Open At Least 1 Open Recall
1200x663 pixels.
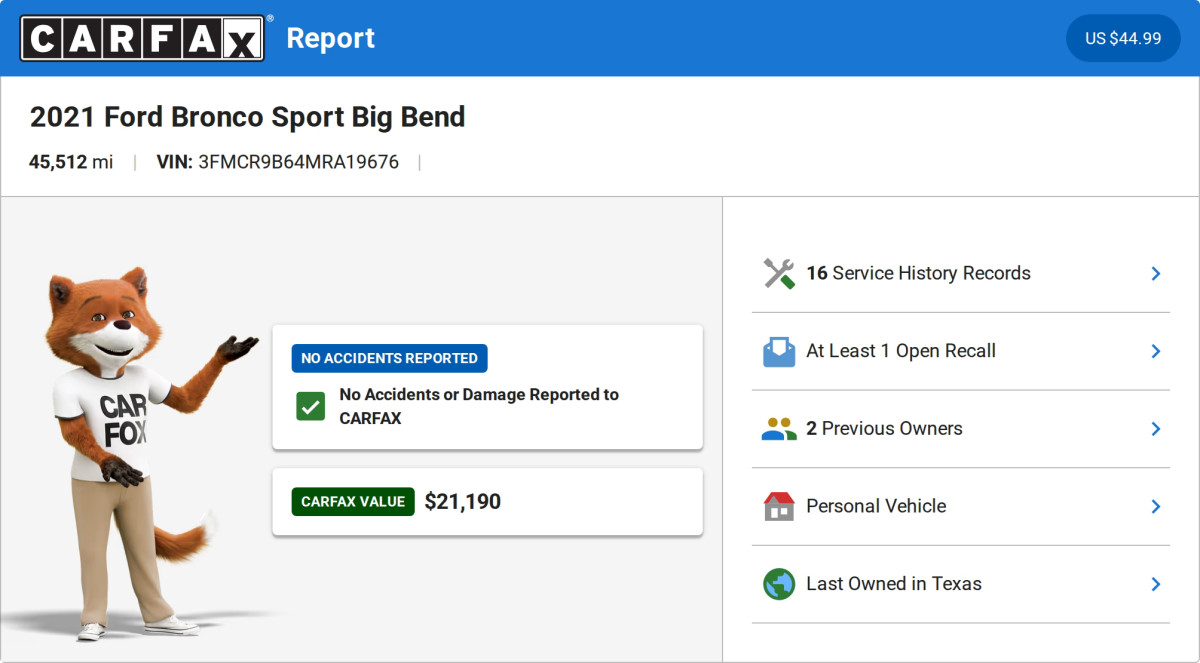pos(961,351)
